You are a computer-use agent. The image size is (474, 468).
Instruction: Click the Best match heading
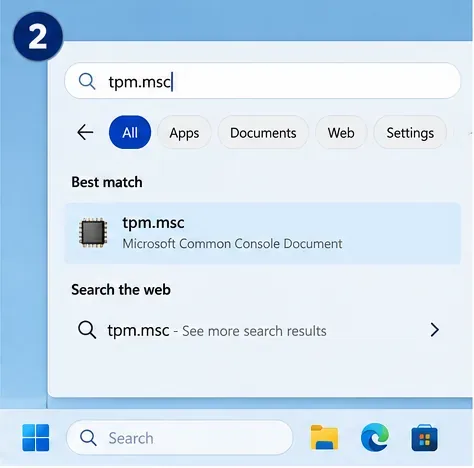click(x=107, y=182)
